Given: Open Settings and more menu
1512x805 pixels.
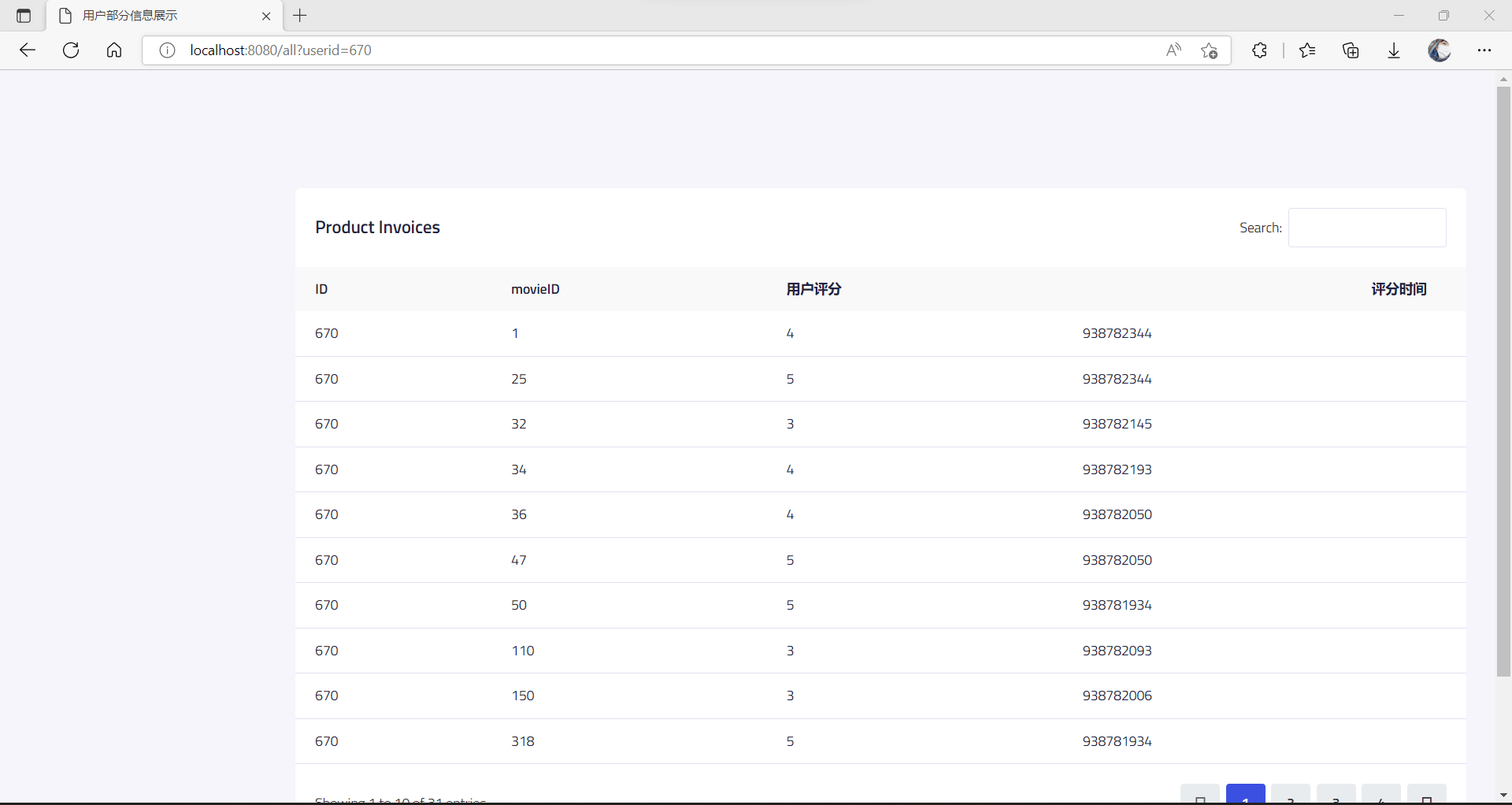Looking at the screenshot, I should point(1484,50).
